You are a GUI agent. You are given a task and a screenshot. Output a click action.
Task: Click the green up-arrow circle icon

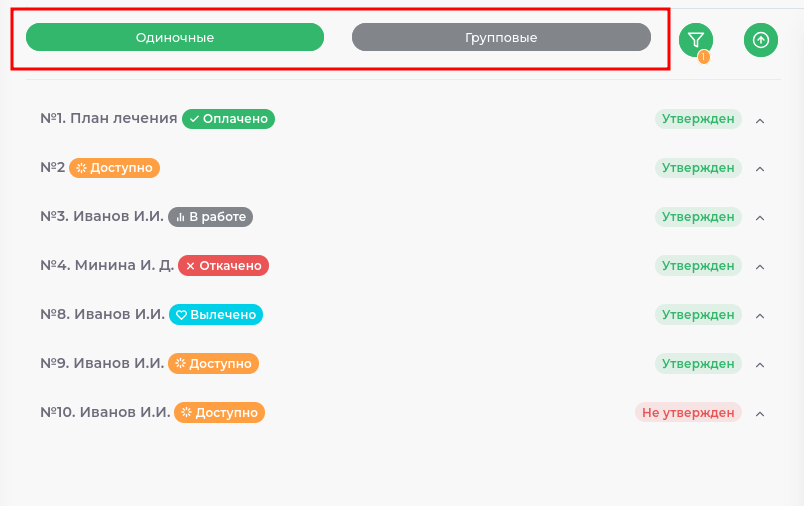(761, 40)
